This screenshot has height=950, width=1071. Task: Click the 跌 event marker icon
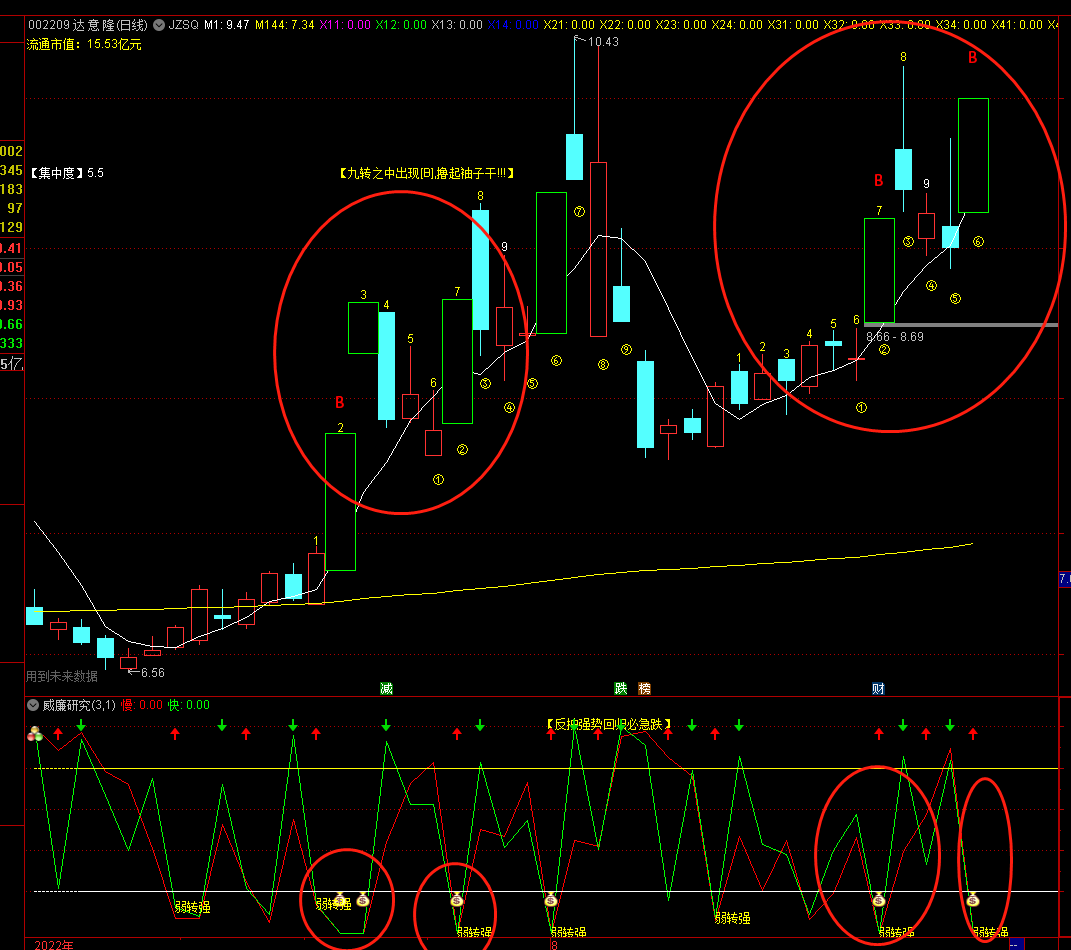621,688
